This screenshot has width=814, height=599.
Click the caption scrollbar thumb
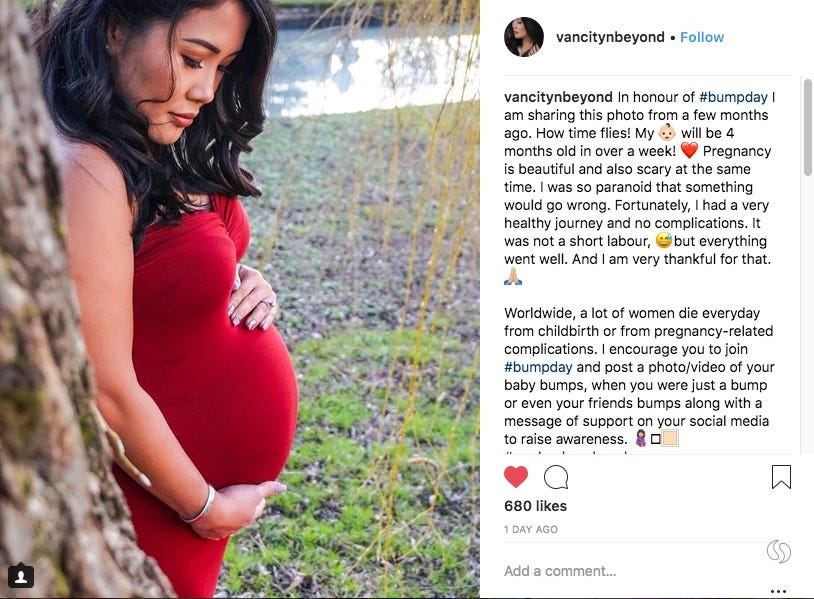pyautogui.click(x=808, y=127)
